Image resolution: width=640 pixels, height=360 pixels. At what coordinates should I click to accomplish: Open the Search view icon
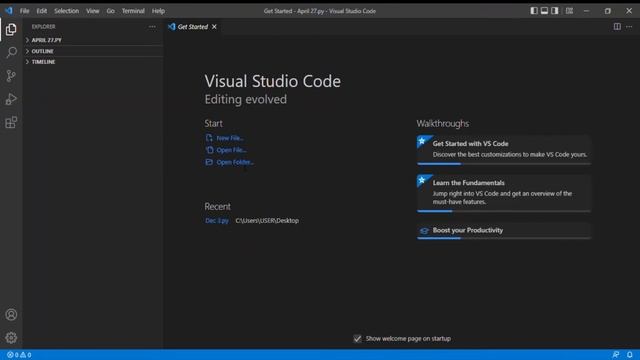[x=11, y=52]
